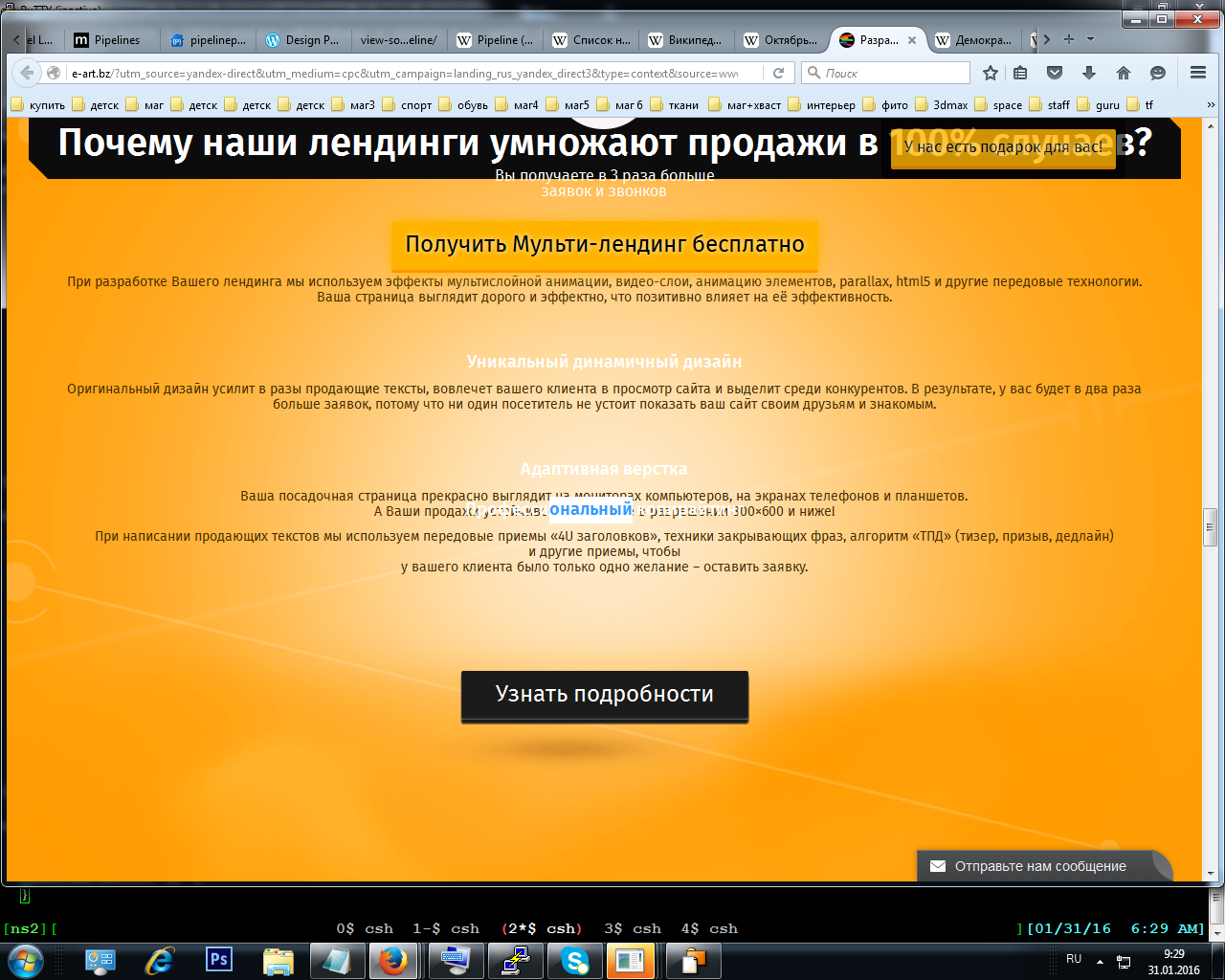
Task: Switch to the Список н... Wikipedia tab
Action: coord(590,40)
